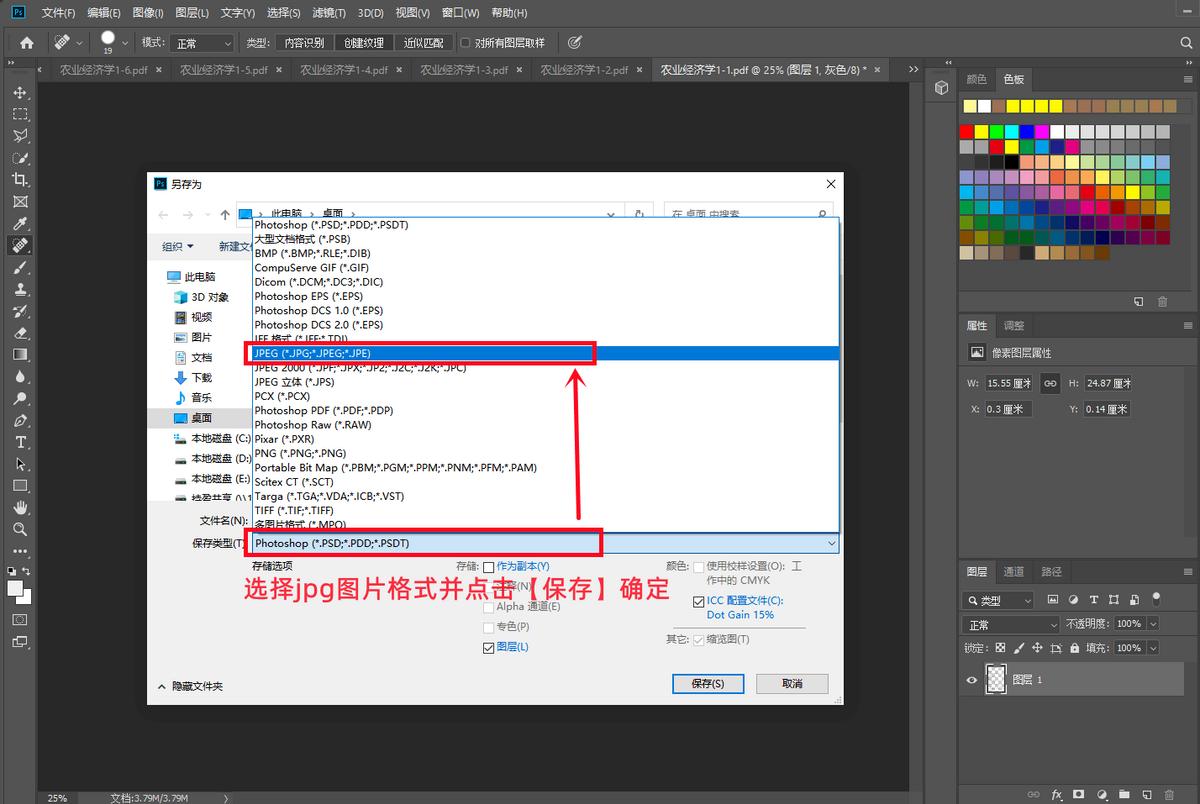
Task: Activate the Zoom magnifier tool
Action: point(20,529)
